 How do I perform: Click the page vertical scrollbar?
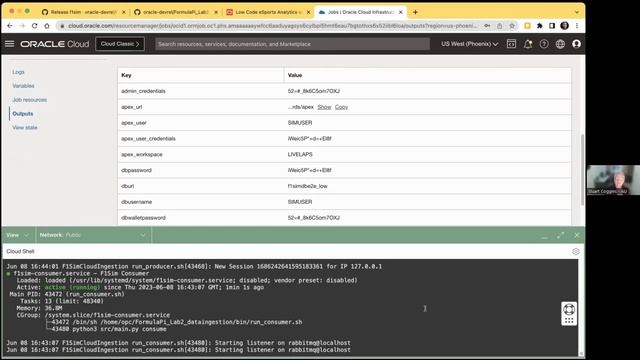tap(582, 169)
